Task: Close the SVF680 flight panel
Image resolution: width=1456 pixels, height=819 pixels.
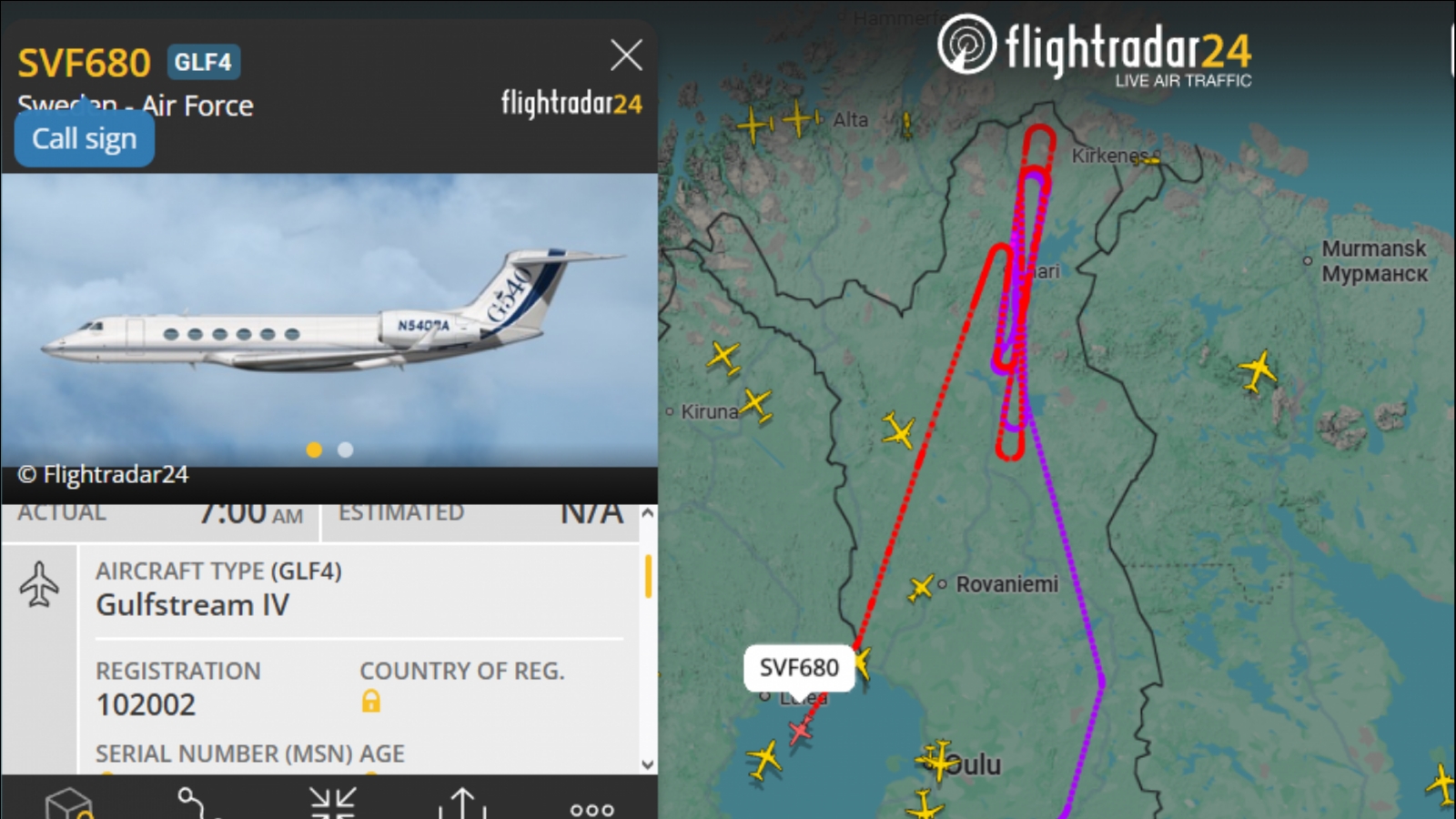Action: coord(626,56)
